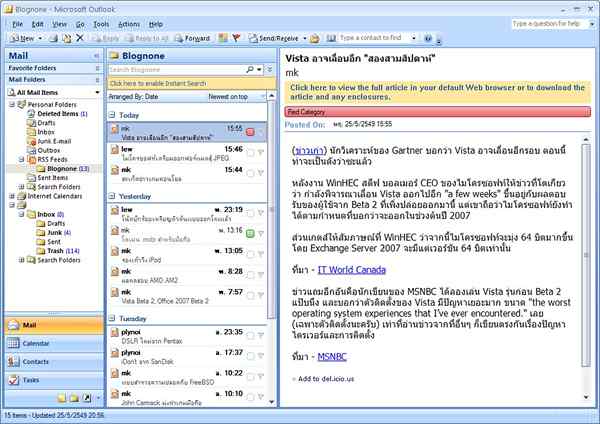Click the folder icon right of Send/Receive

[315, 38]
